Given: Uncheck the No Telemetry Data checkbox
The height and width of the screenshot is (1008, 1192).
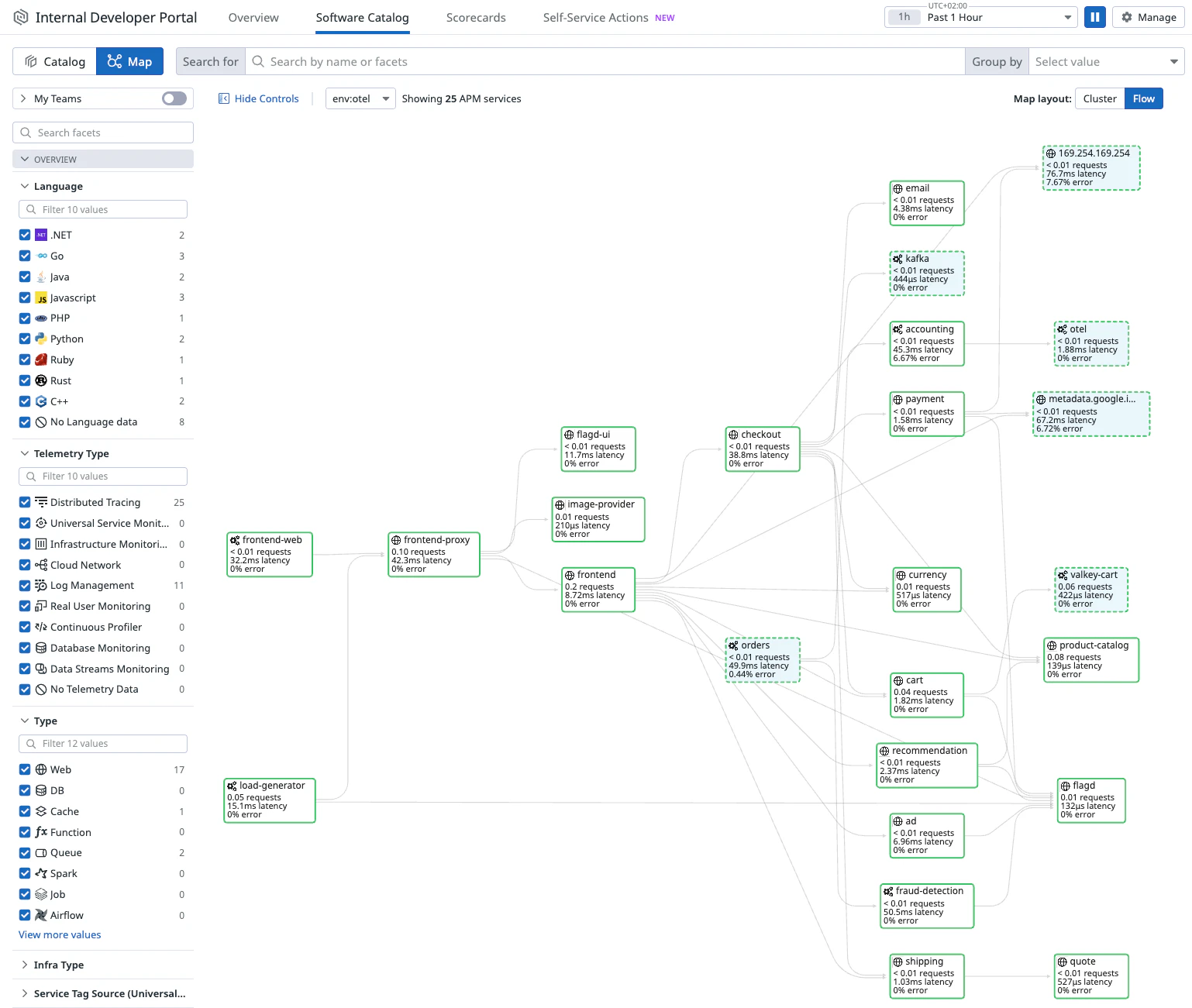Looking at the screenshot, I should [x=25, y=690].
